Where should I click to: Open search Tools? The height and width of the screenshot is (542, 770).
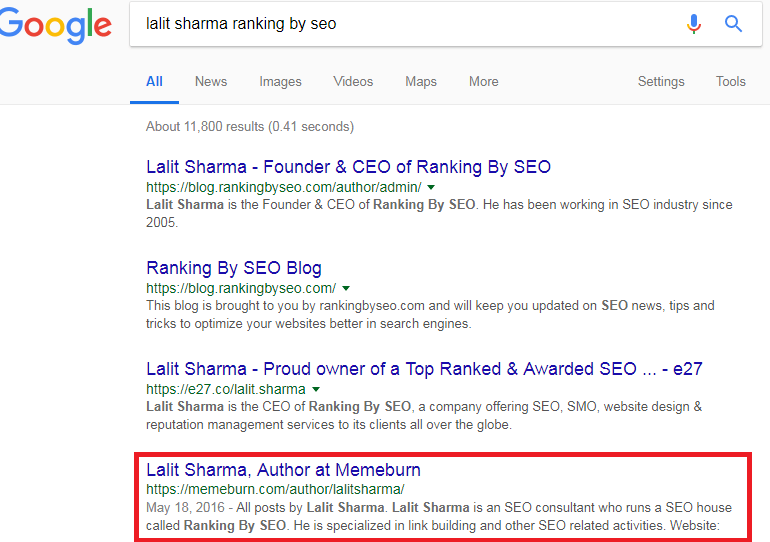point(731,81)
